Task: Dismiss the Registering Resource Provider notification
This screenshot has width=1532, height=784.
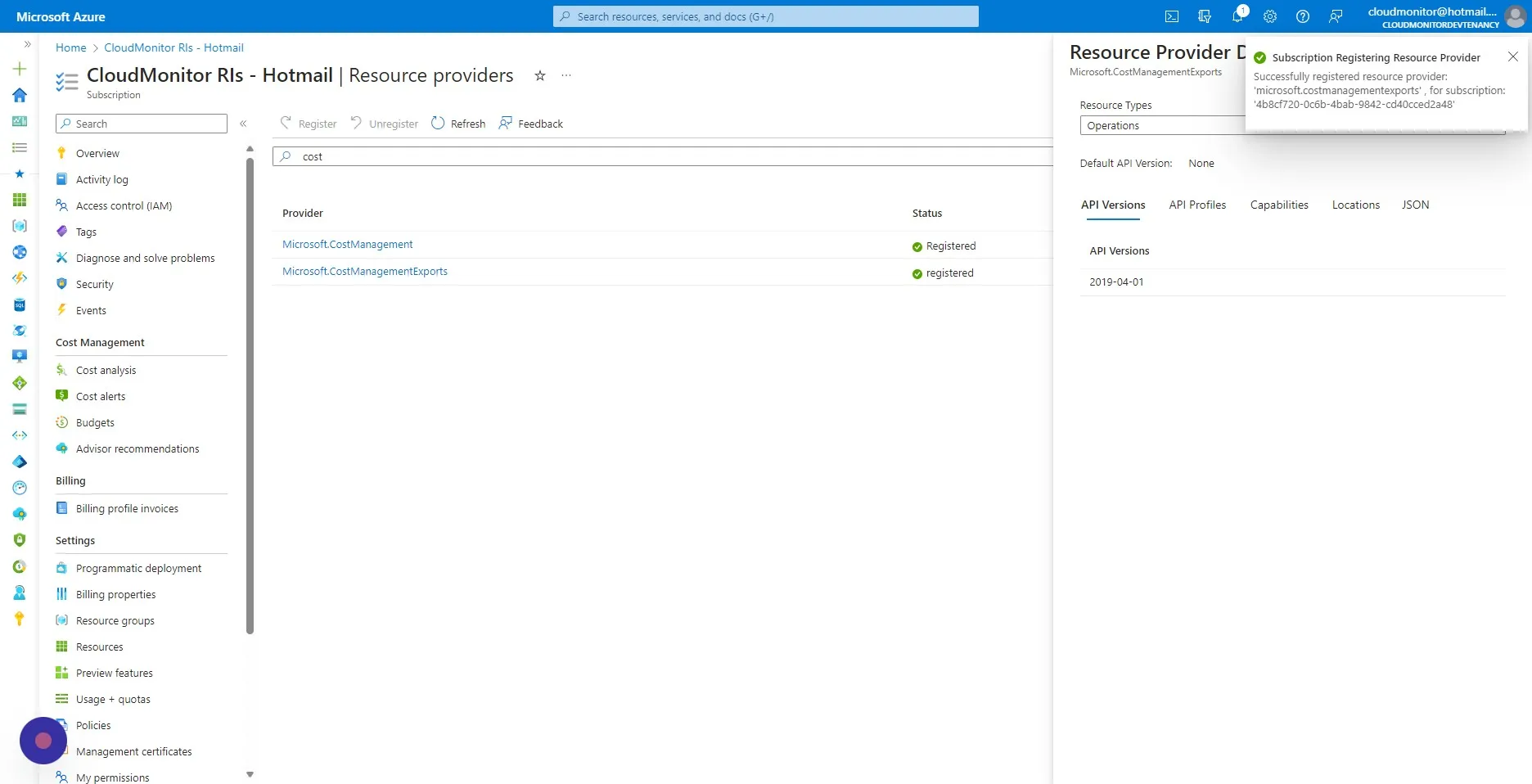Action: [1513, 56]
